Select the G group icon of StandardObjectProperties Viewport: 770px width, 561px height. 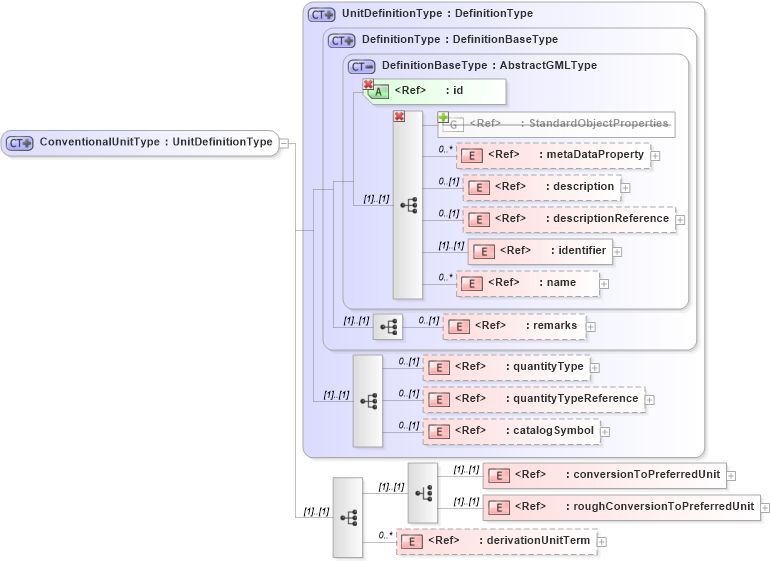tap(454, 125)
